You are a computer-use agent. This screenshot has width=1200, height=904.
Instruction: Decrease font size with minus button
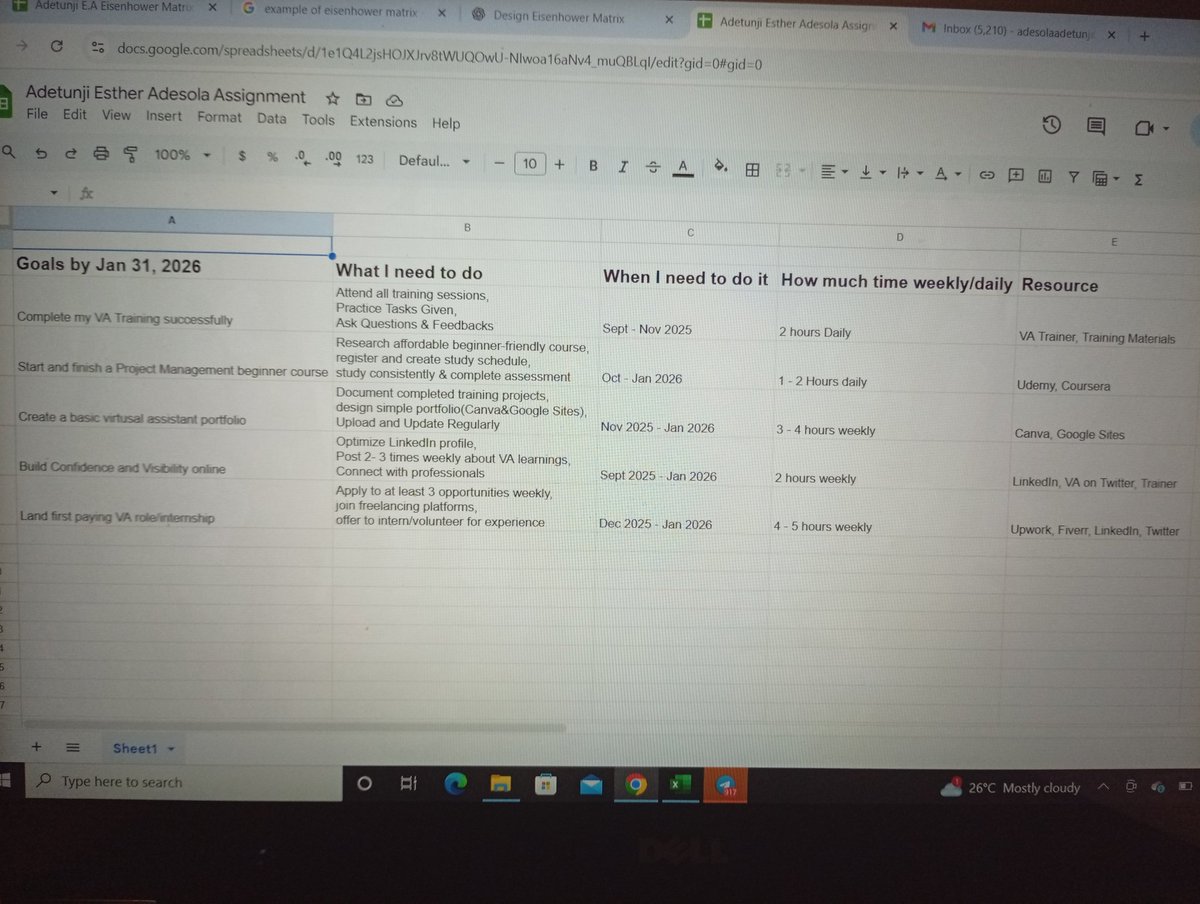[499, 163]
